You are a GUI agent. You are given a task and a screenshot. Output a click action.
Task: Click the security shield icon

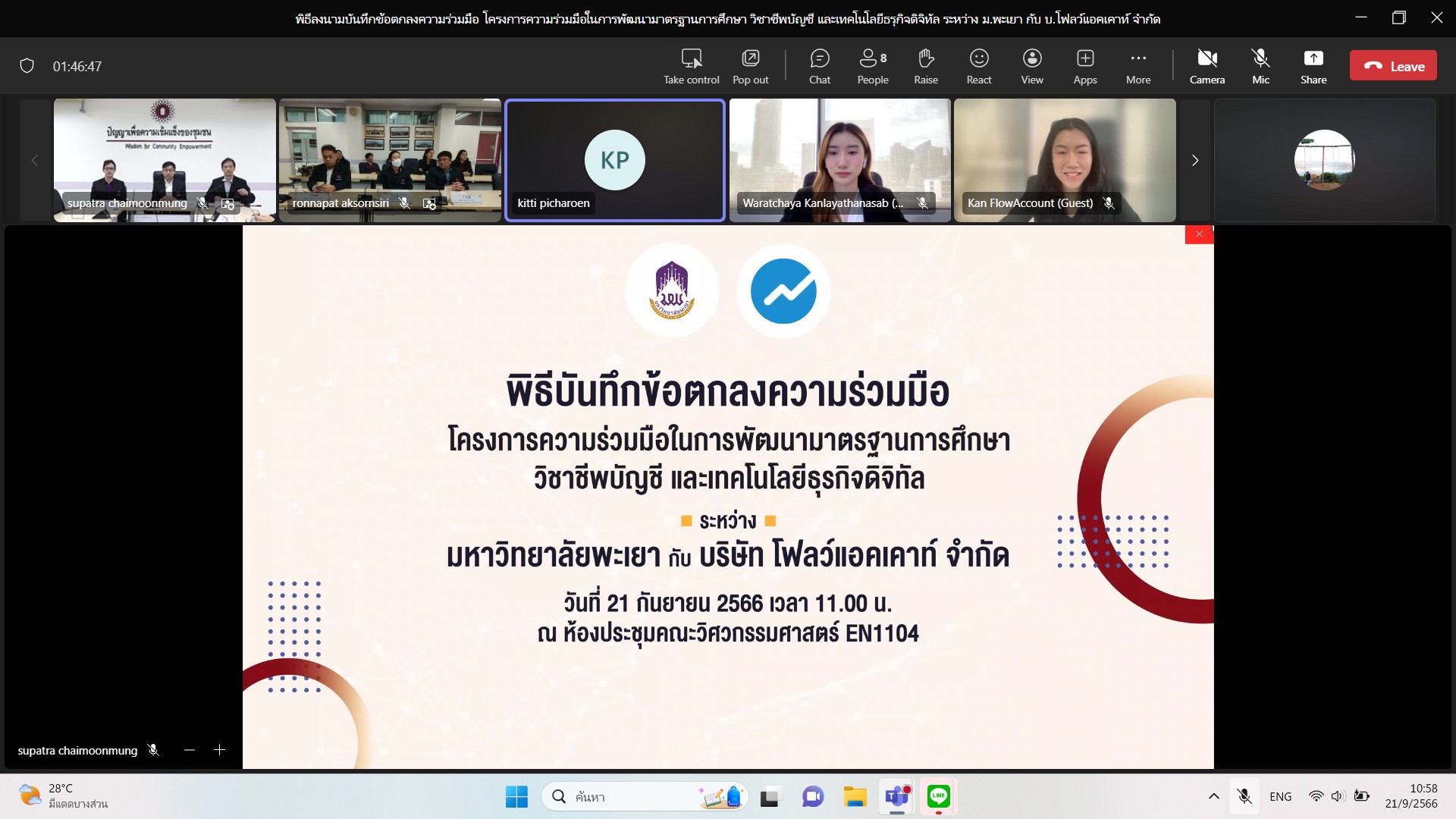(27, 66)
